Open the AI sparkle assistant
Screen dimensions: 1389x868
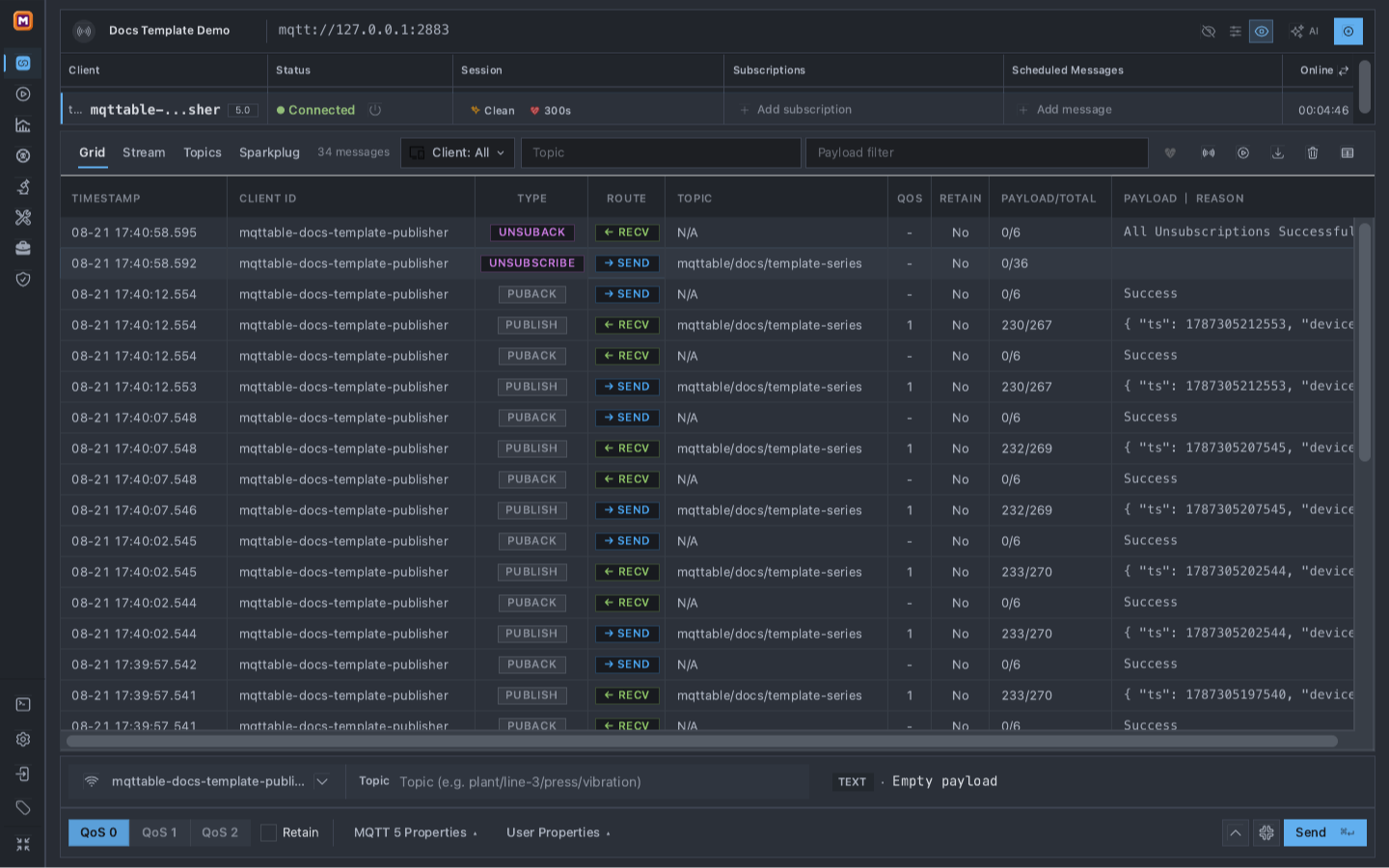1304,32
